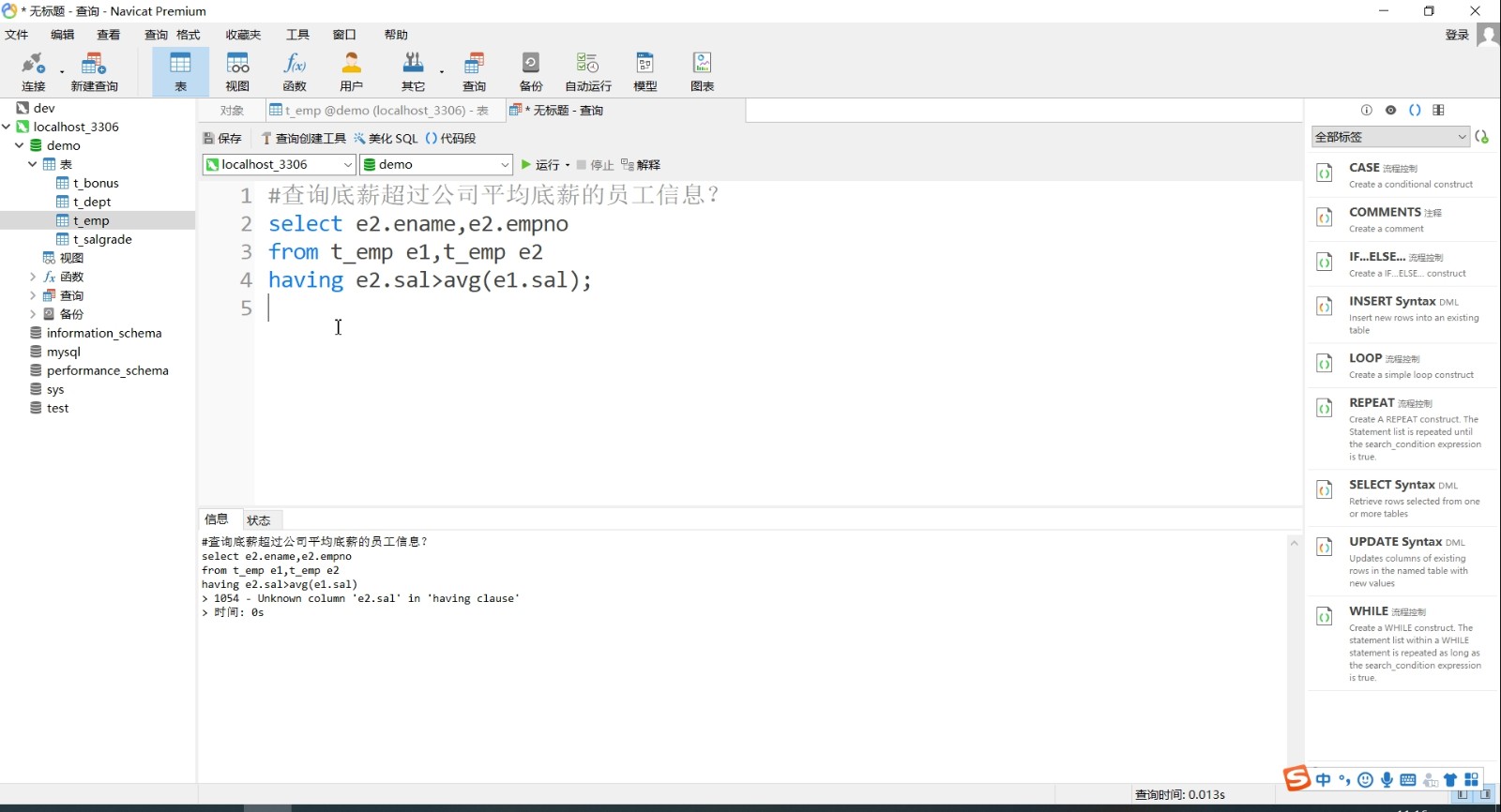Open the 收藏夹 menu

(x=243, y=35)
